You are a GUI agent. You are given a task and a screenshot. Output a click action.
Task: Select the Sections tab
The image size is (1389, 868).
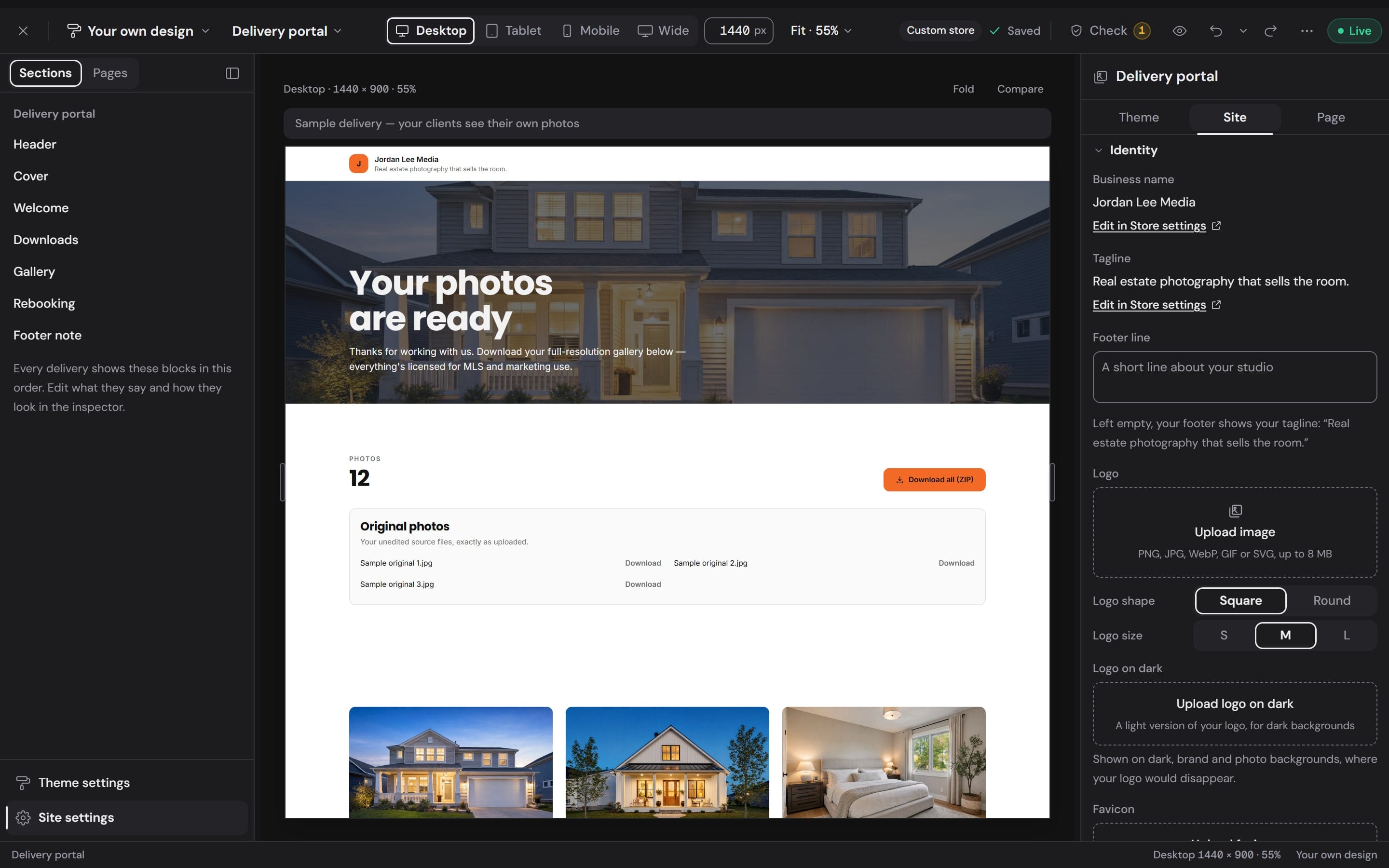45,73
